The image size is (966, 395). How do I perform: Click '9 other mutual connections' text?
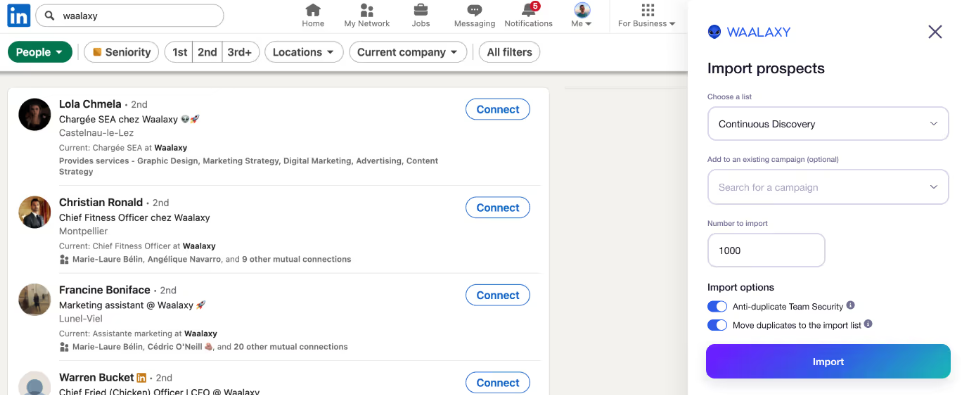click(x=296, y=259)
